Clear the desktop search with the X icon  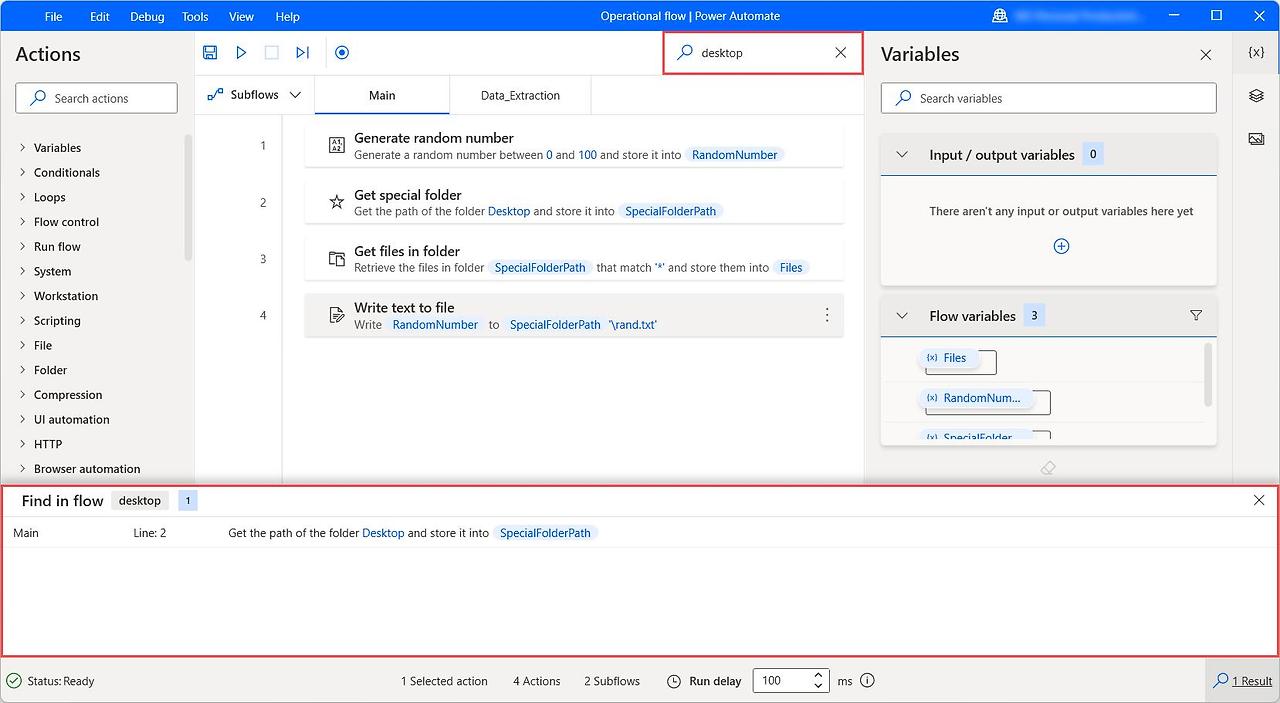841,52
